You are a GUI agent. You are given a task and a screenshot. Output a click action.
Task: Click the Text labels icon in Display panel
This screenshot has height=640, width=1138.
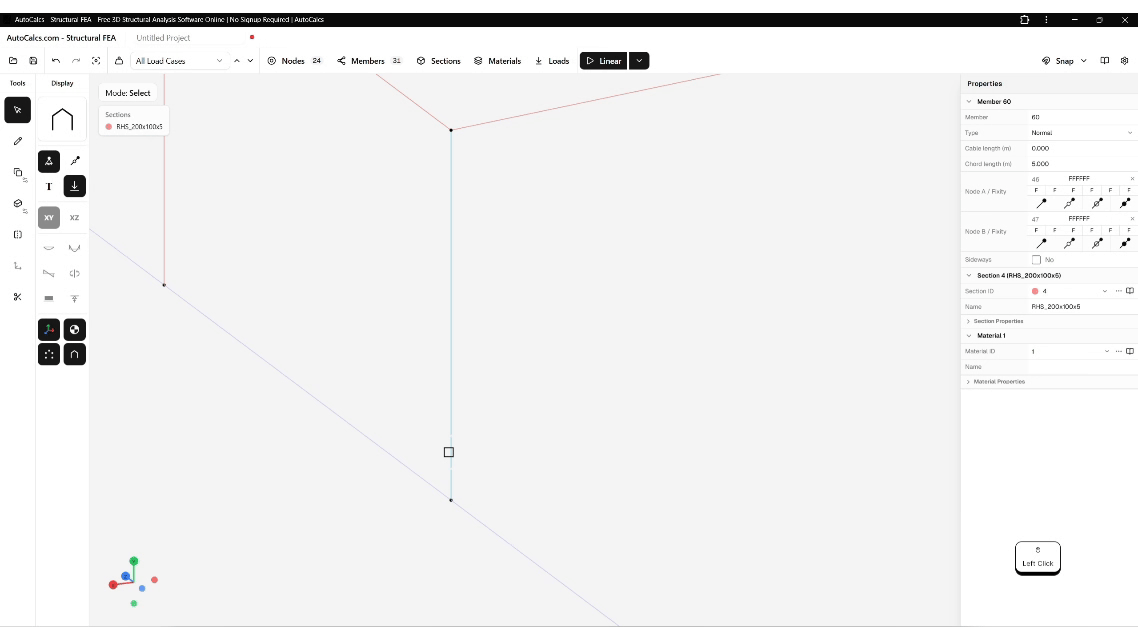pos(48,185)
